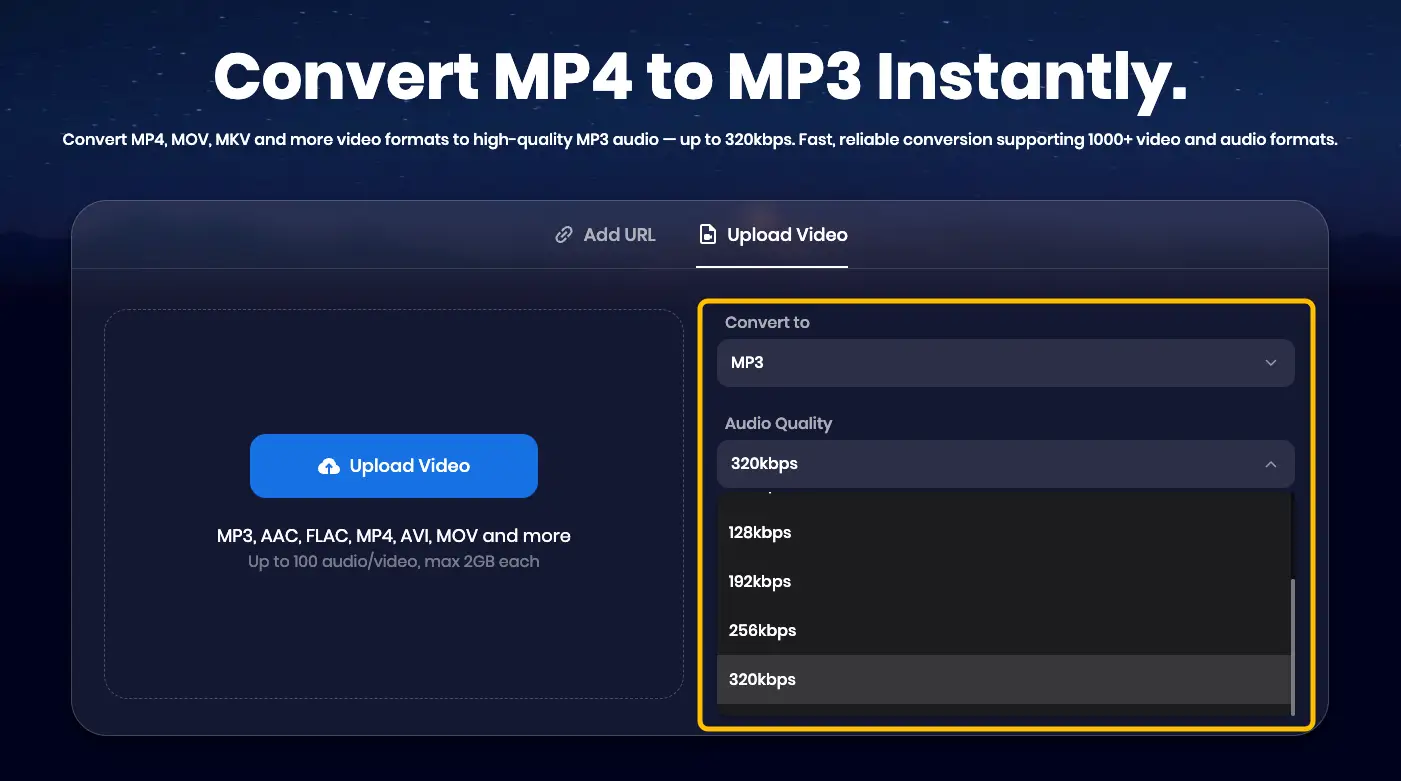Click the blue Upload Video button
The height and width of the screenshot is (781, 1401).
393,465
